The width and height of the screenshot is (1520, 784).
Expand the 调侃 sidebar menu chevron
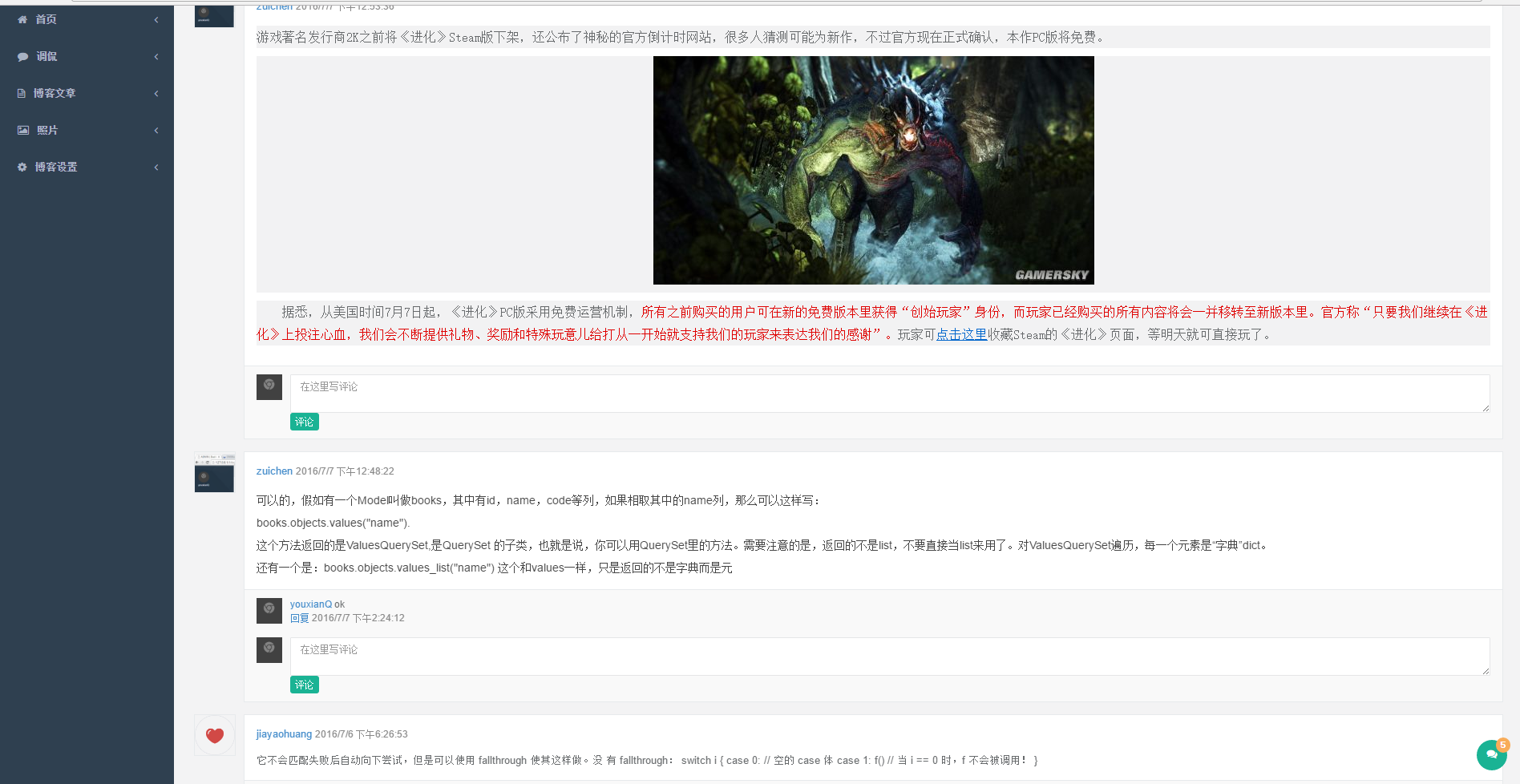(156, 56)
